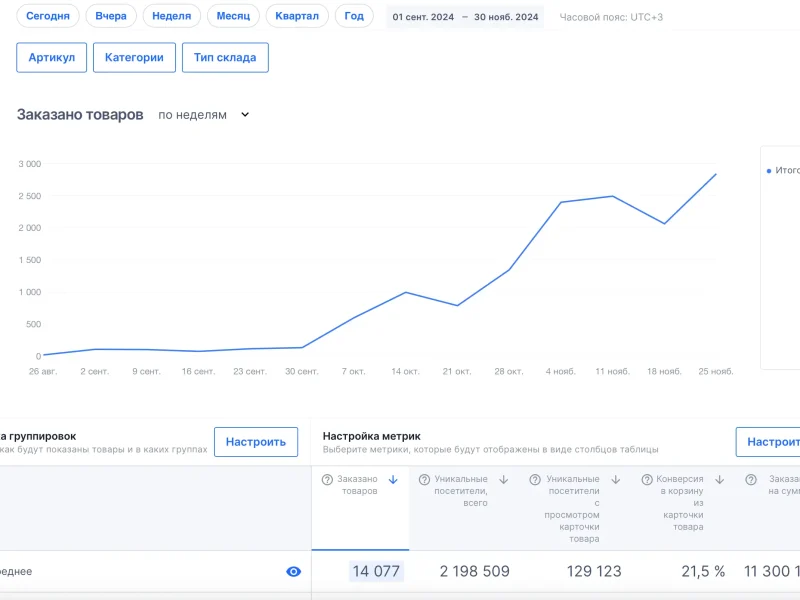The height and width of the screenshot is (600, 800).
Task: Click help icon beside 'Заказано товаров' column
Action: coord(327,480)
